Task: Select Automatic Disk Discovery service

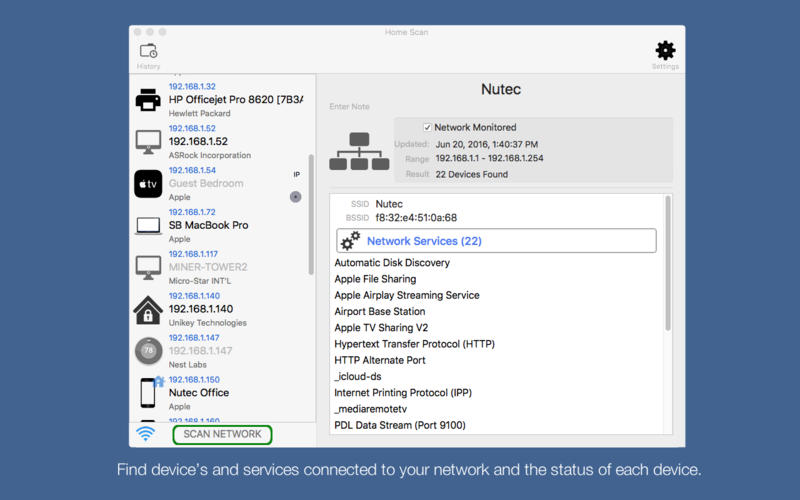Action: (x=392, y=263)
